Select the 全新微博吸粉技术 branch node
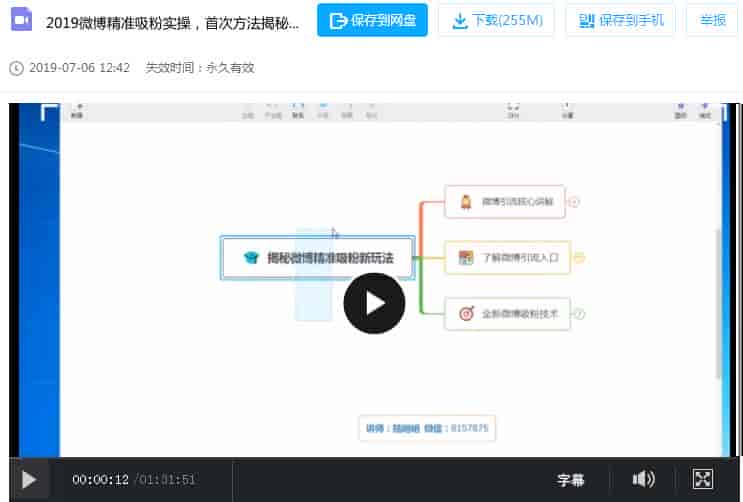The image size is (743, 502). (x=507, y=314)
